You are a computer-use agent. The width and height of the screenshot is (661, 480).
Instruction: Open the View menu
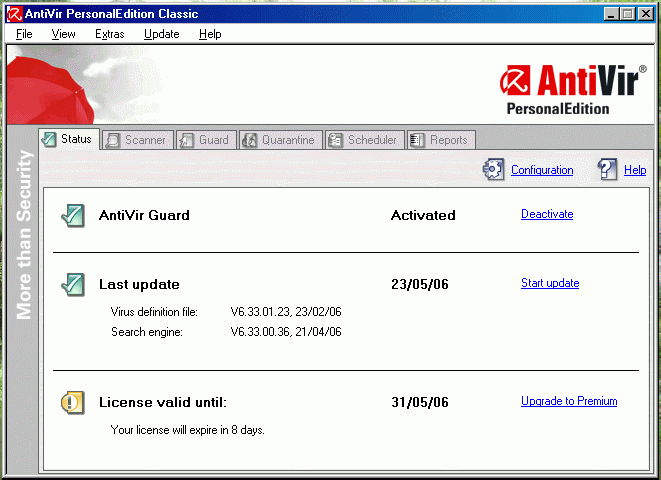[63, 34]
